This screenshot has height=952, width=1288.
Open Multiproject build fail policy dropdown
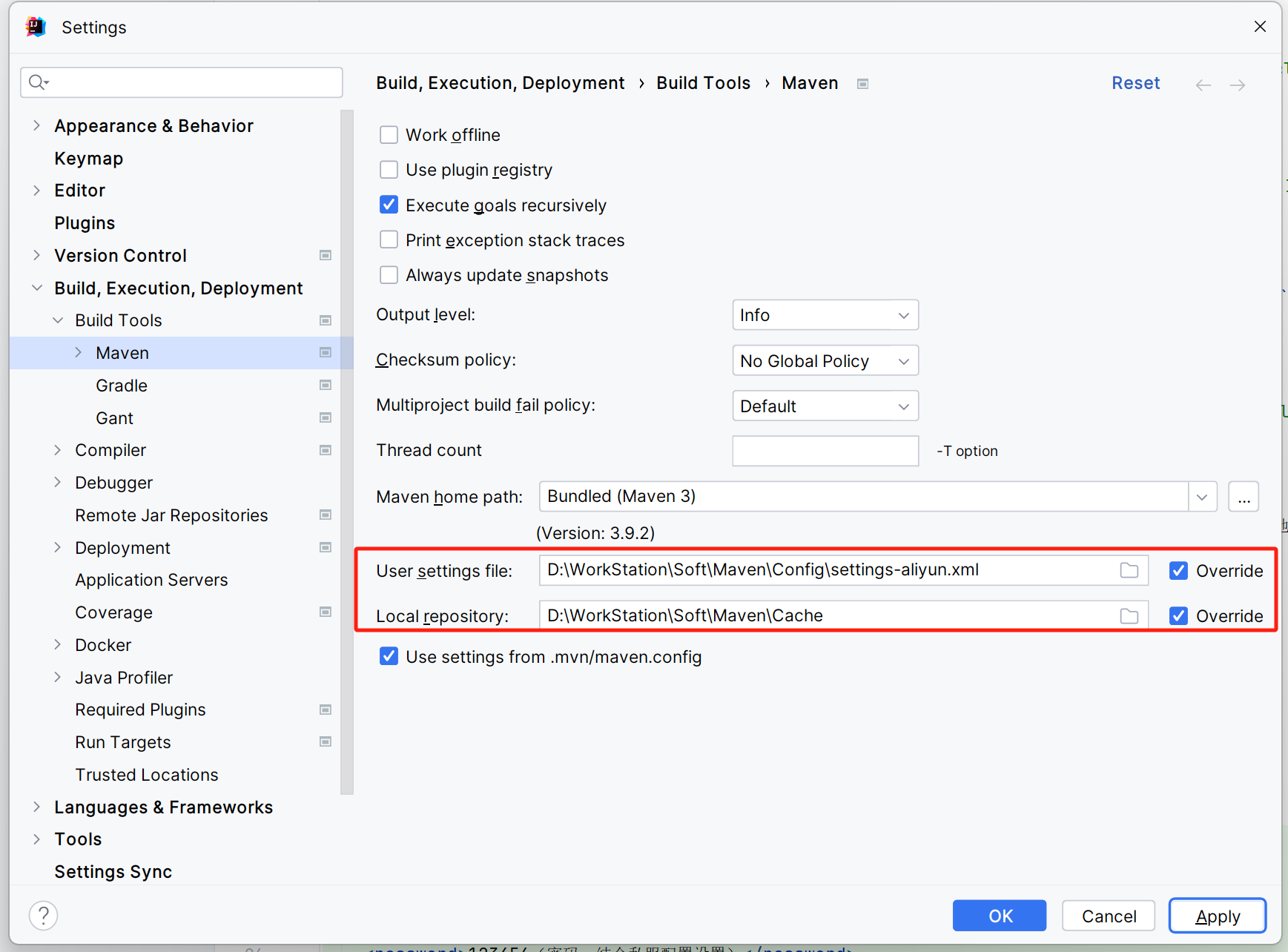pos(825,406)
